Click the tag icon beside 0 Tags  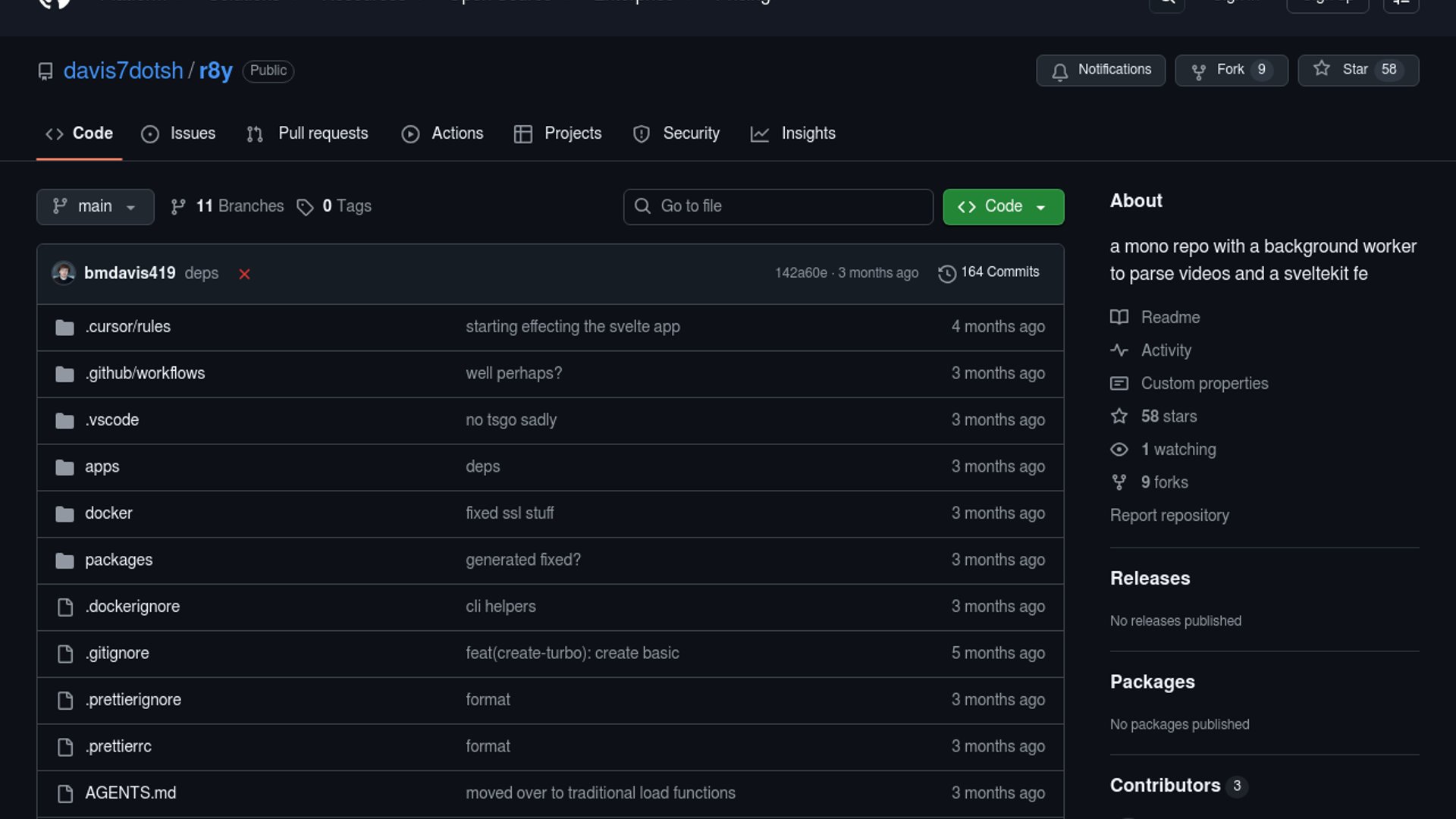click(305, 207)
